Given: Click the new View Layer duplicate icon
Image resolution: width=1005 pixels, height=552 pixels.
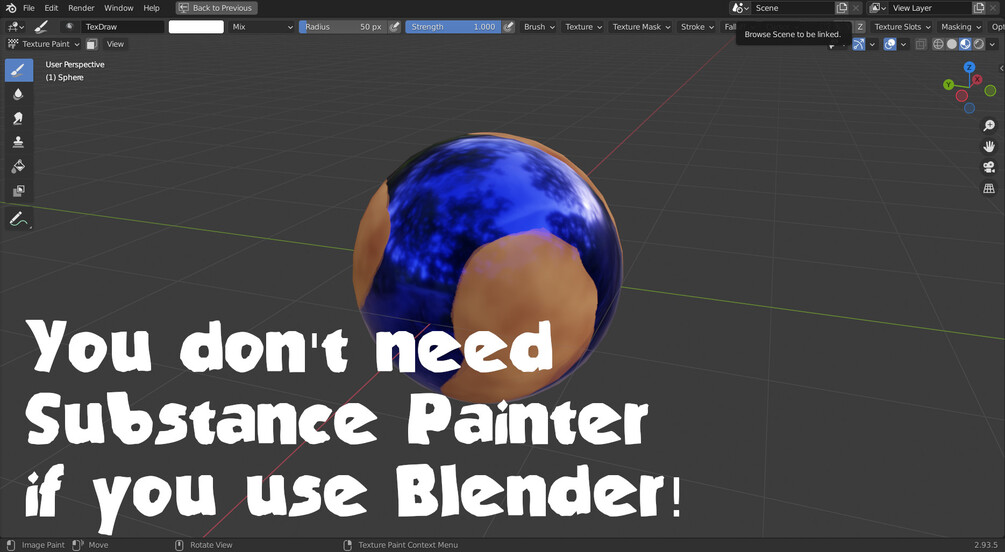Looking at the screenshot, I should pyautogui.click(x=979, y=8).
